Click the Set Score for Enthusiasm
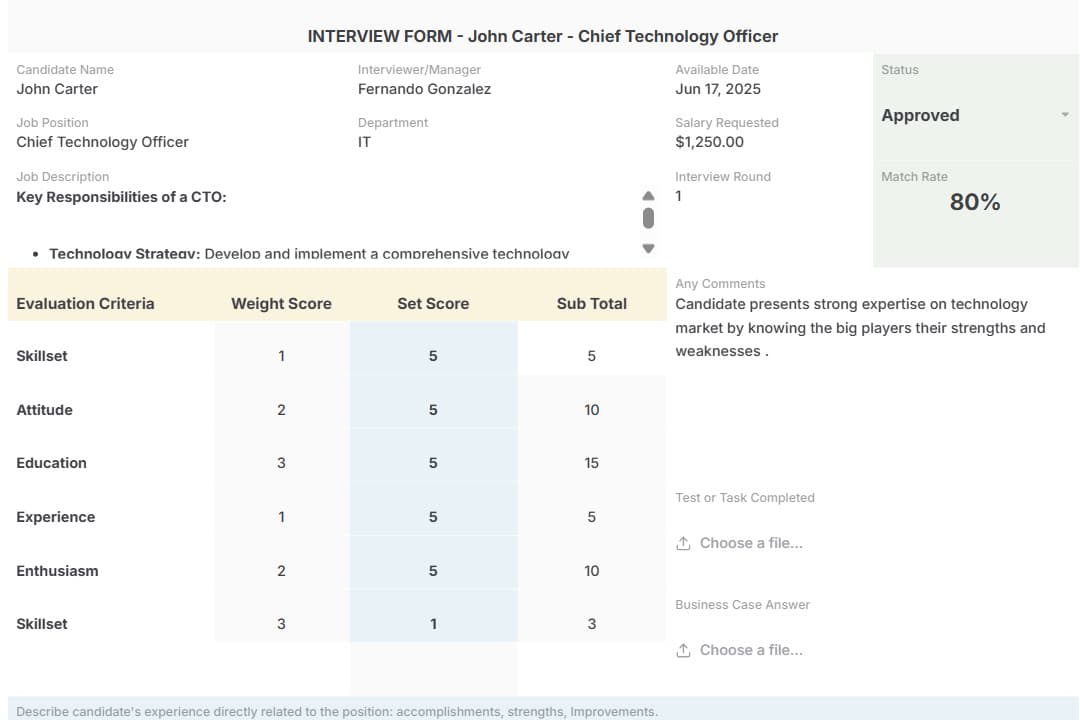1080x720 pixels. click(x=433, y=571)
